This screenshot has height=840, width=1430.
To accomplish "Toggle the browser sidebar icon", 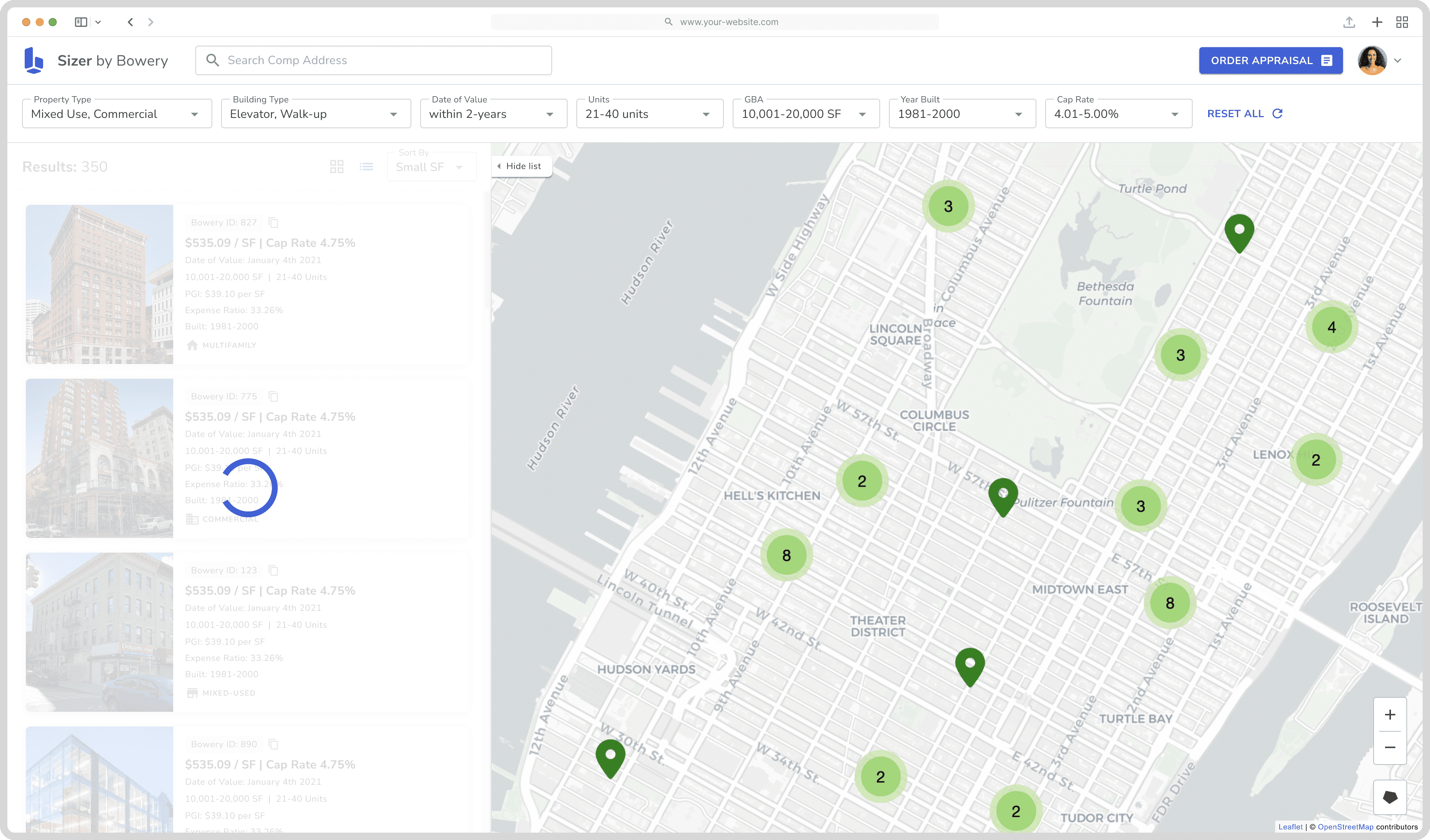I will tap(81, 22).
